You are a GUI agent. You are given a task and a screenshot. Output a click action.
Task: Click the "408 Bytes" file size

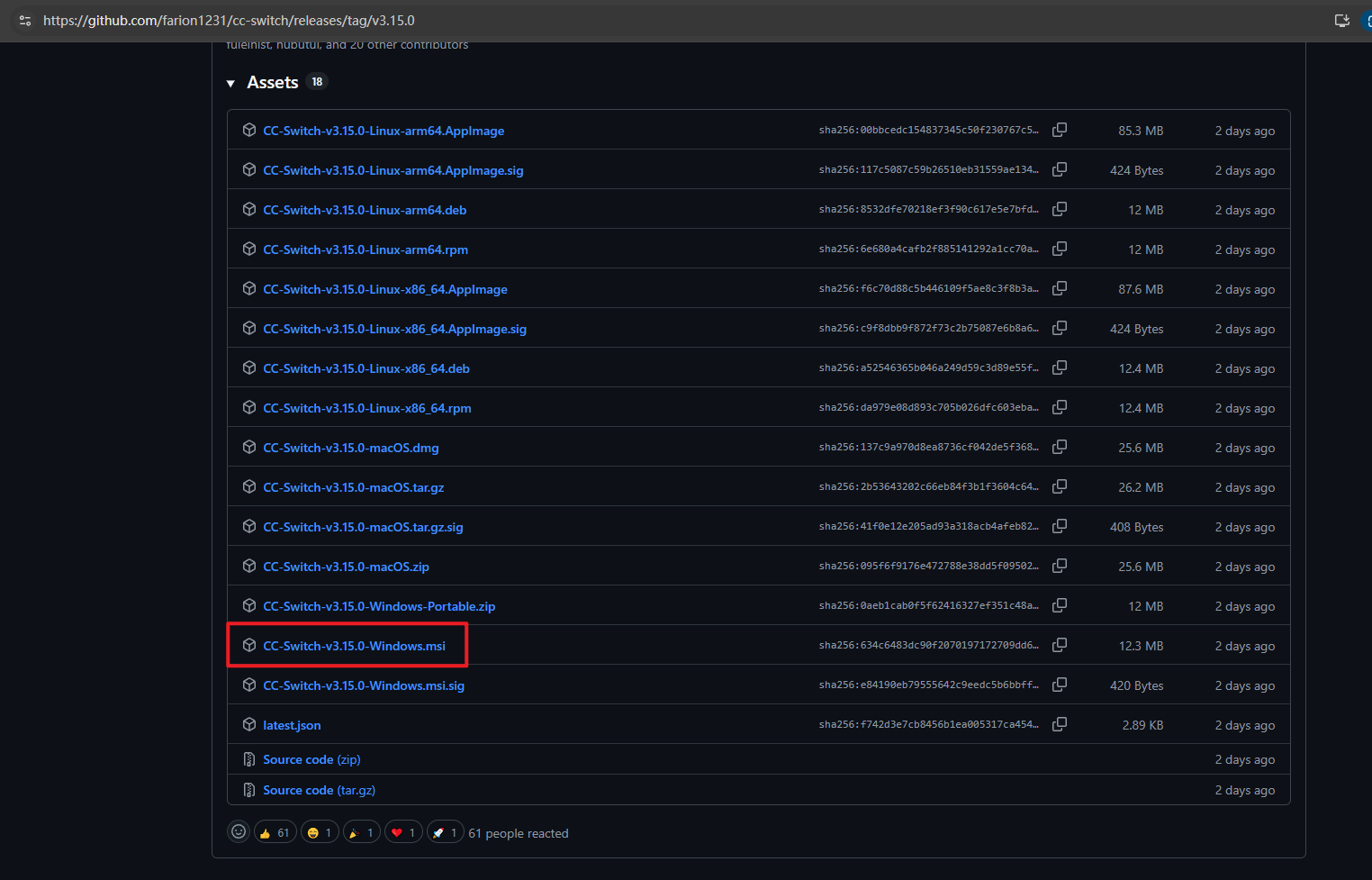coord(1136,527)
